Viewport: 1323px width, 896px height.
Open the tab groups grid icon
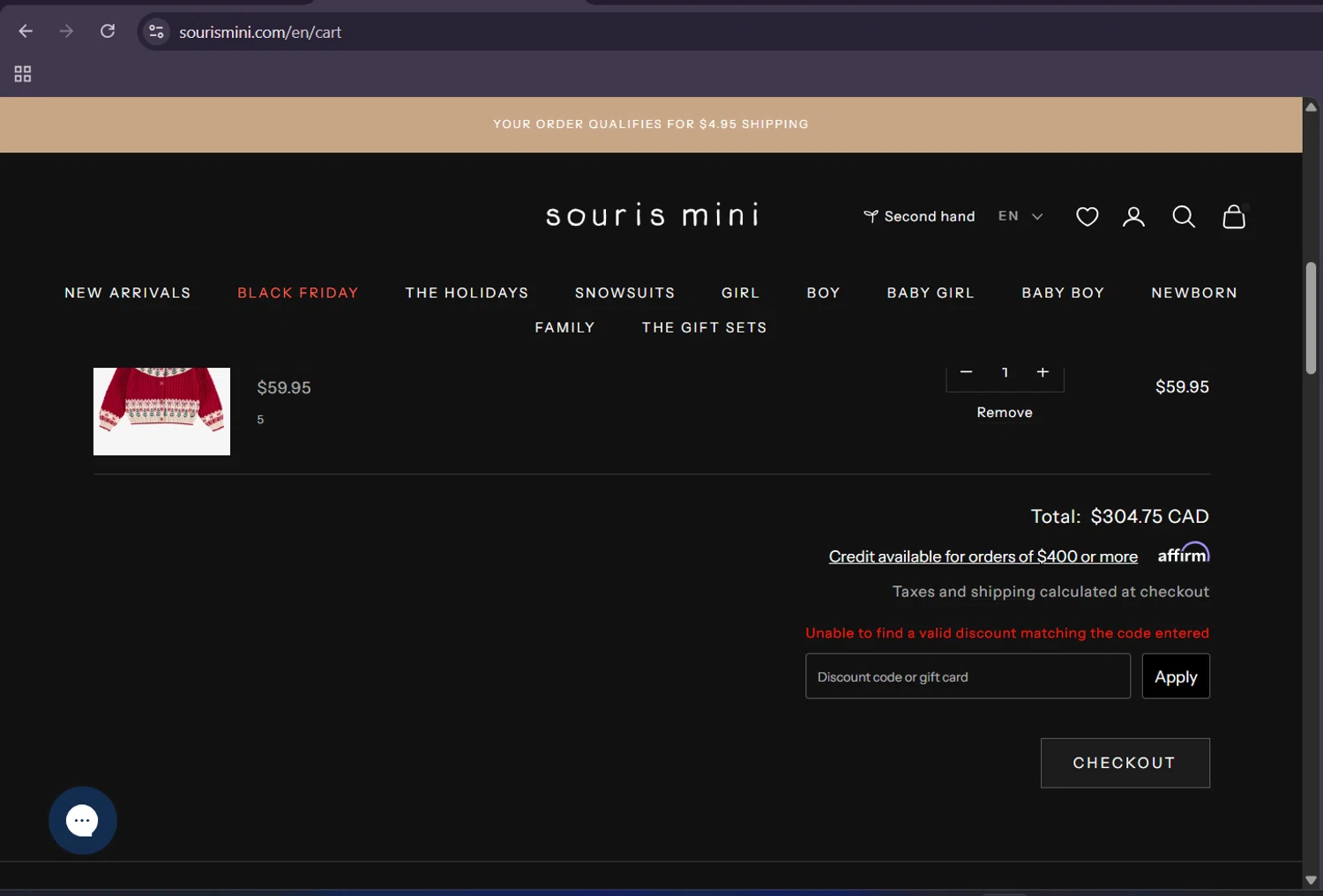point(23,74)
